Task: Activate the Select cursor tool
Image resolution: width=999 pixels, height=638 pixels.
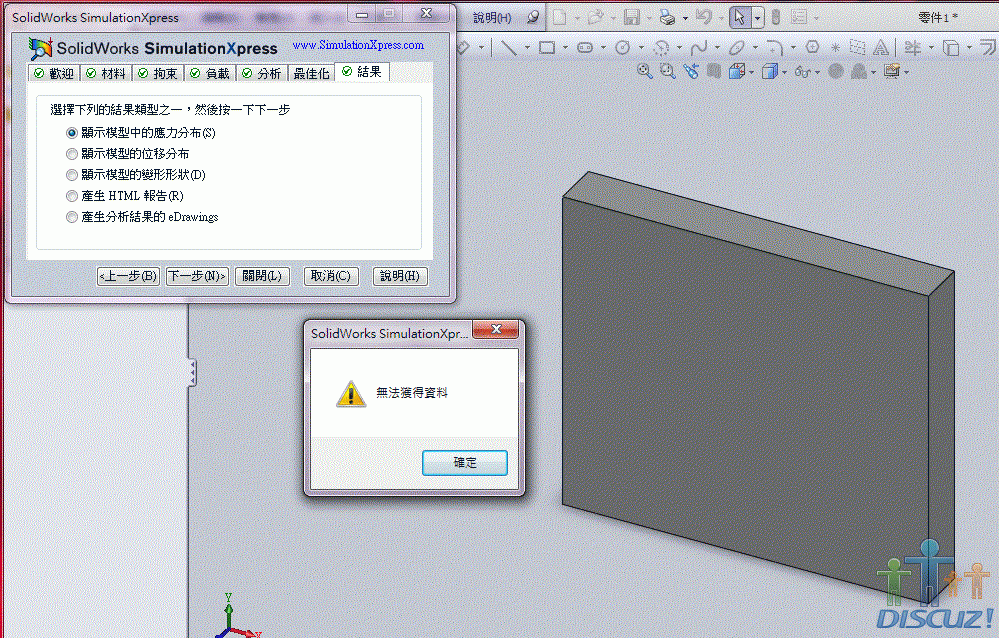Action: pyautogui.click(x=740, y=17)
